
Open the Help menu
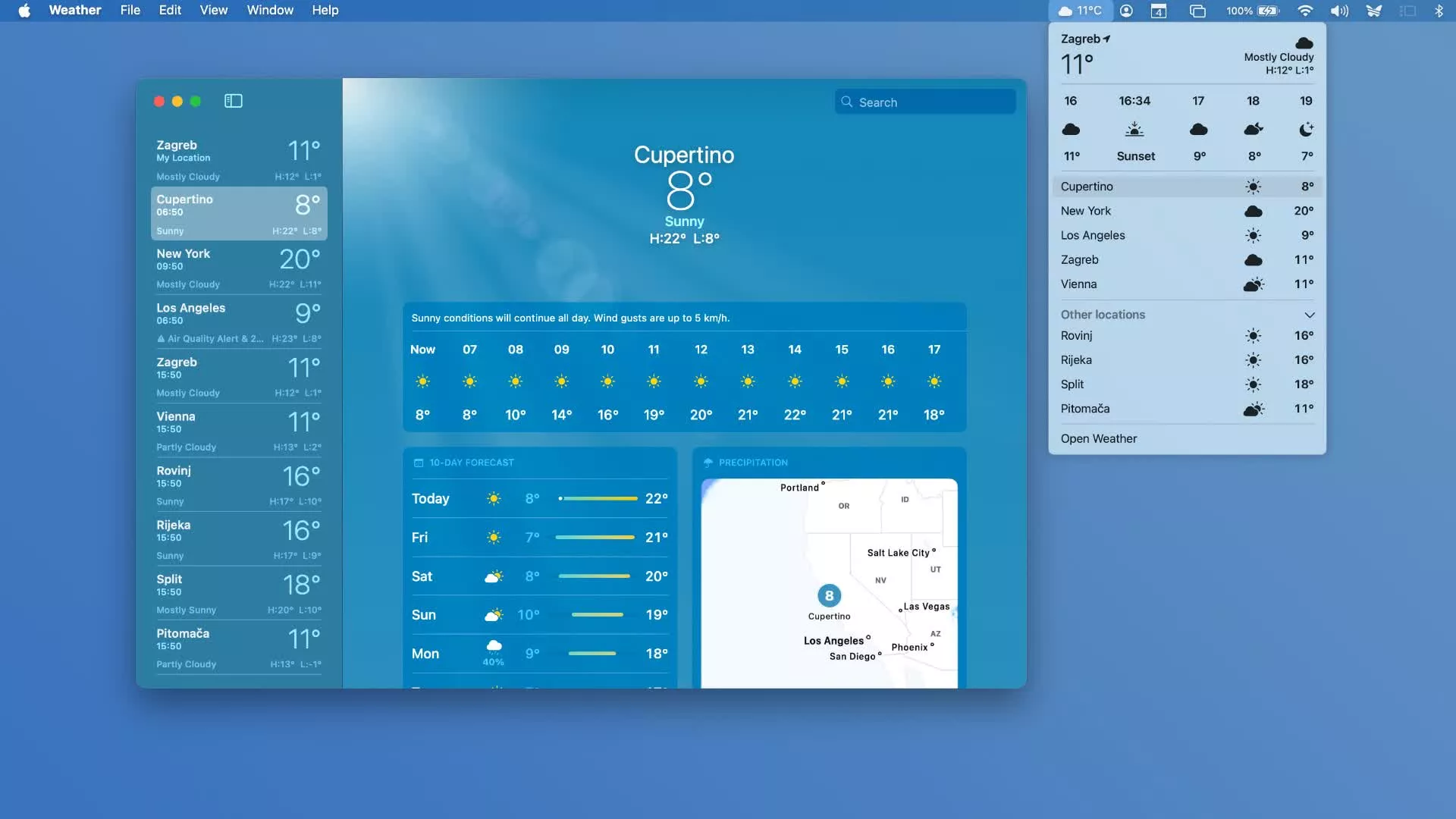point(325,11)
